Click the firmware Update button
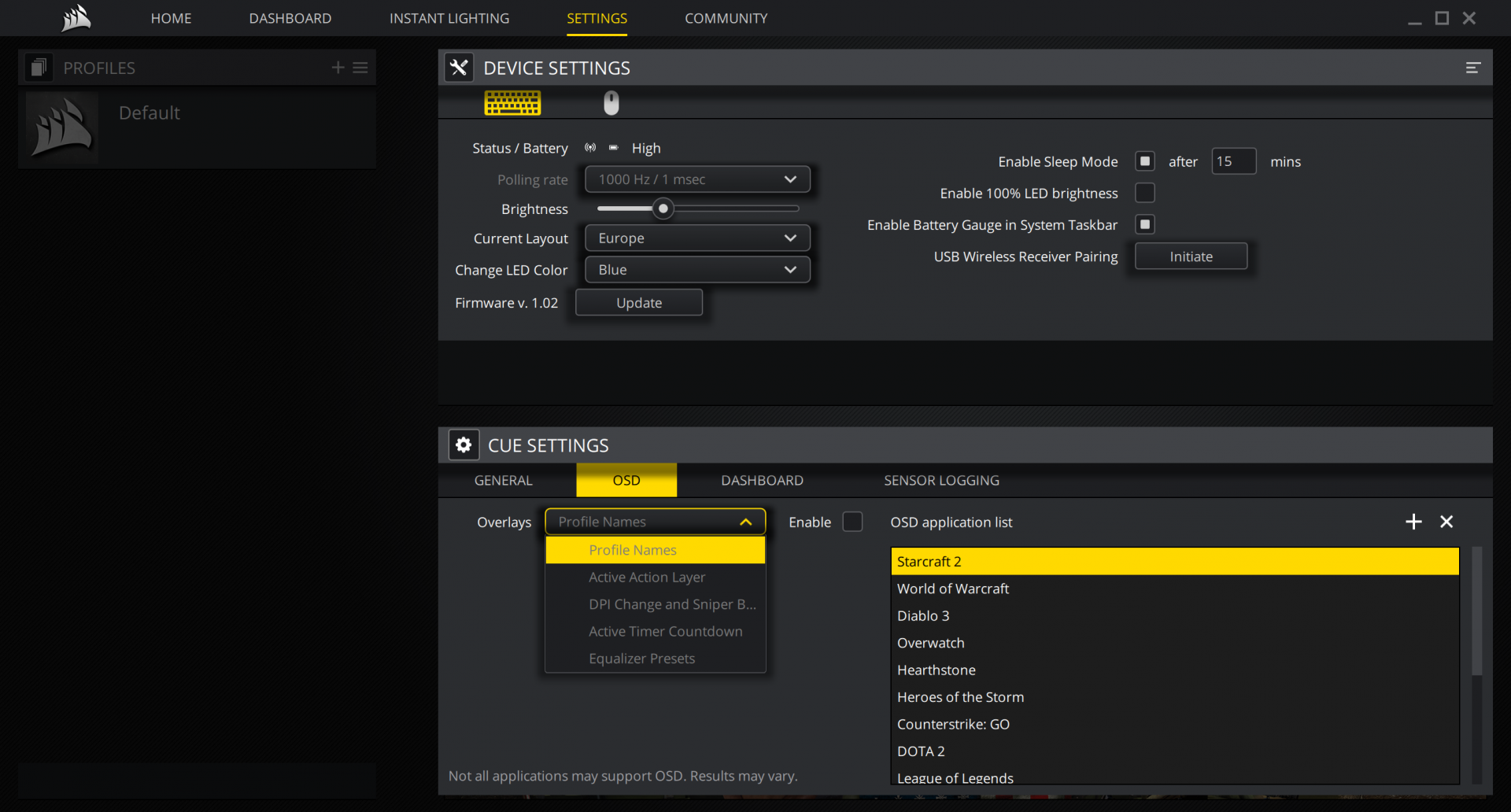The width and height of the screenshot is (1511, 812). [639, 303]
